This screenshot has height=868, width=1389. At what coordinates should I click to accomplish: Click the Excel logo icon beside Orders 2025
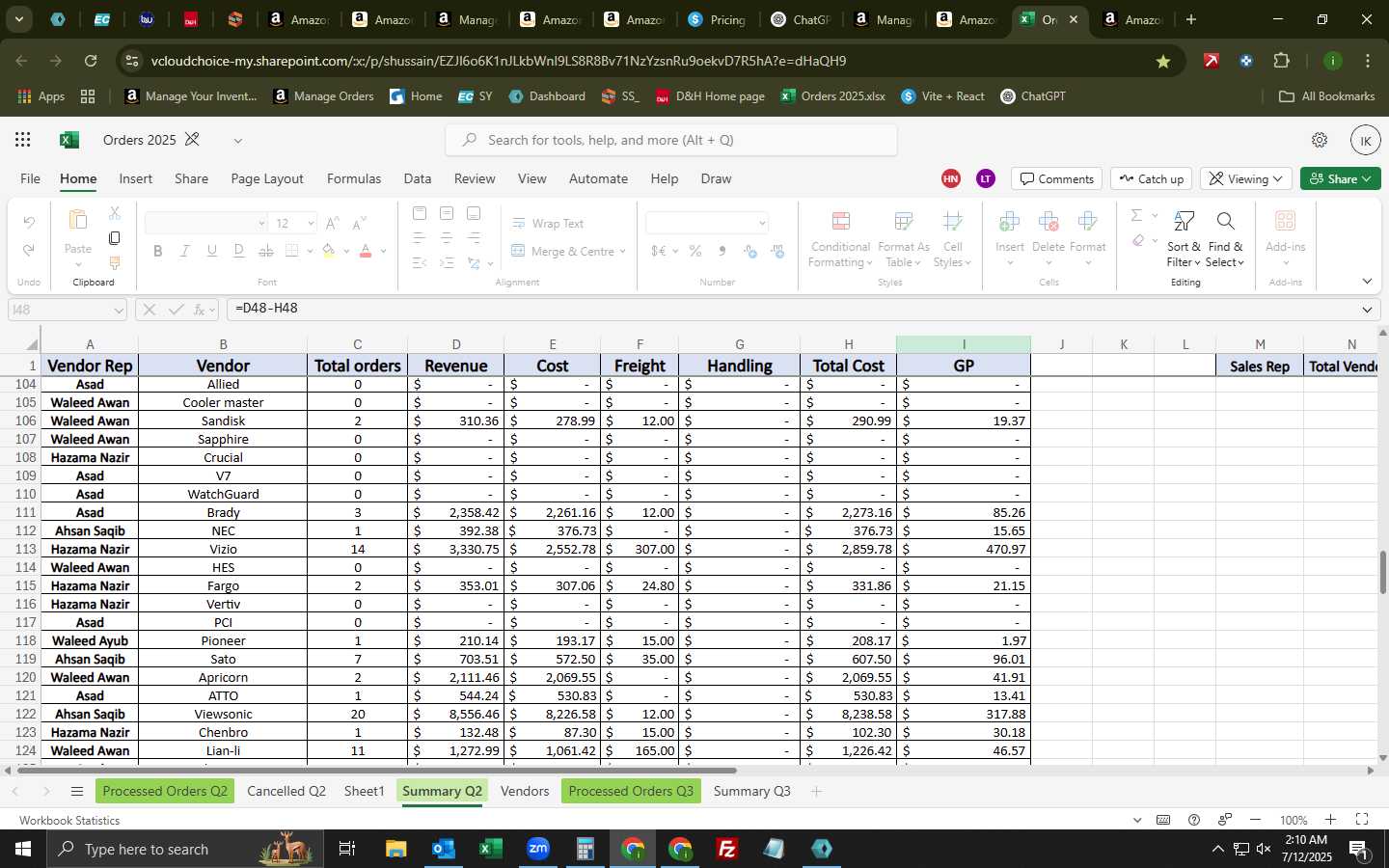69,140
